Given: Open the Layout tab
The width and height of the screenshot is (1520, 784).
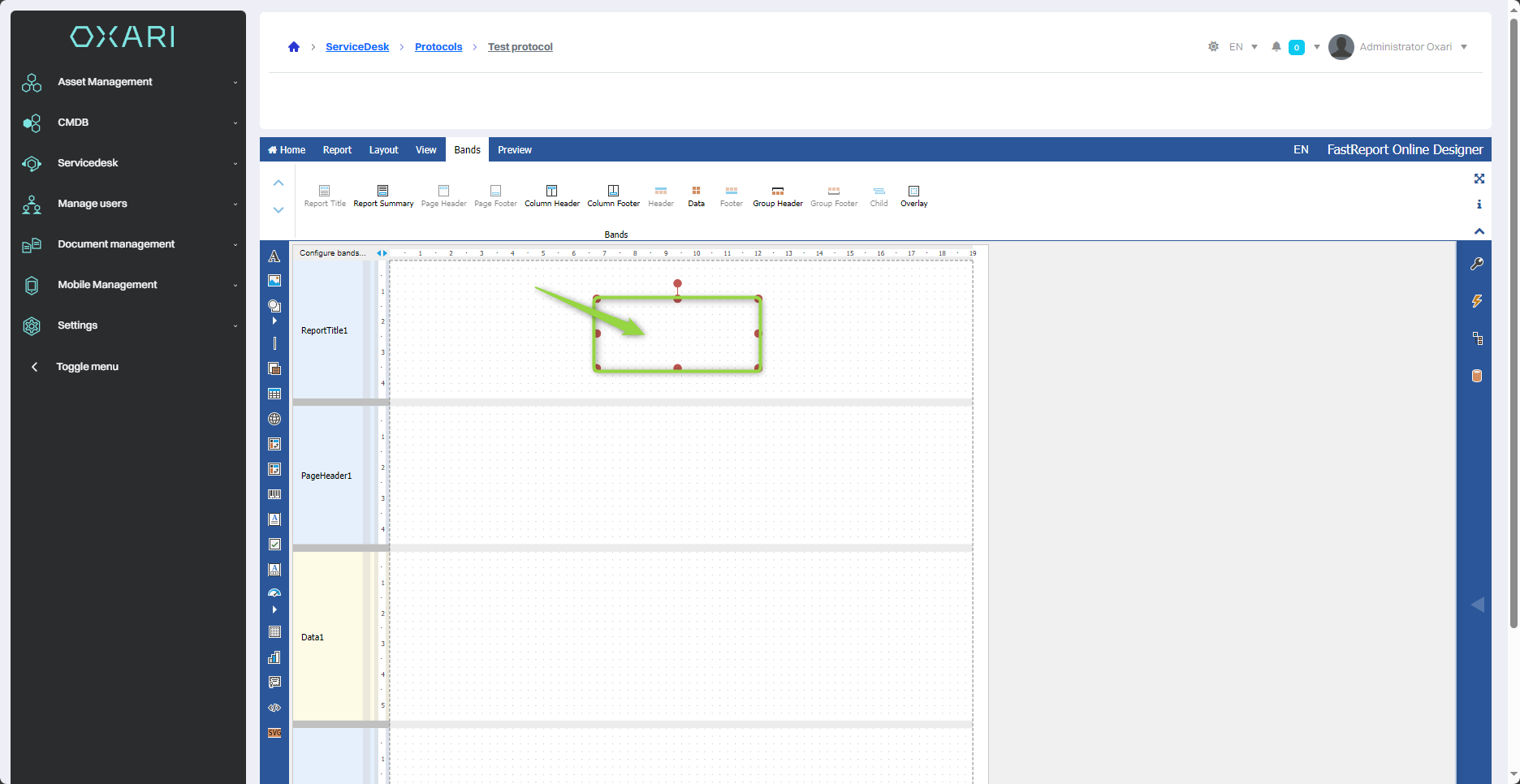Looking at the screenshot, I should pos(383,150).
